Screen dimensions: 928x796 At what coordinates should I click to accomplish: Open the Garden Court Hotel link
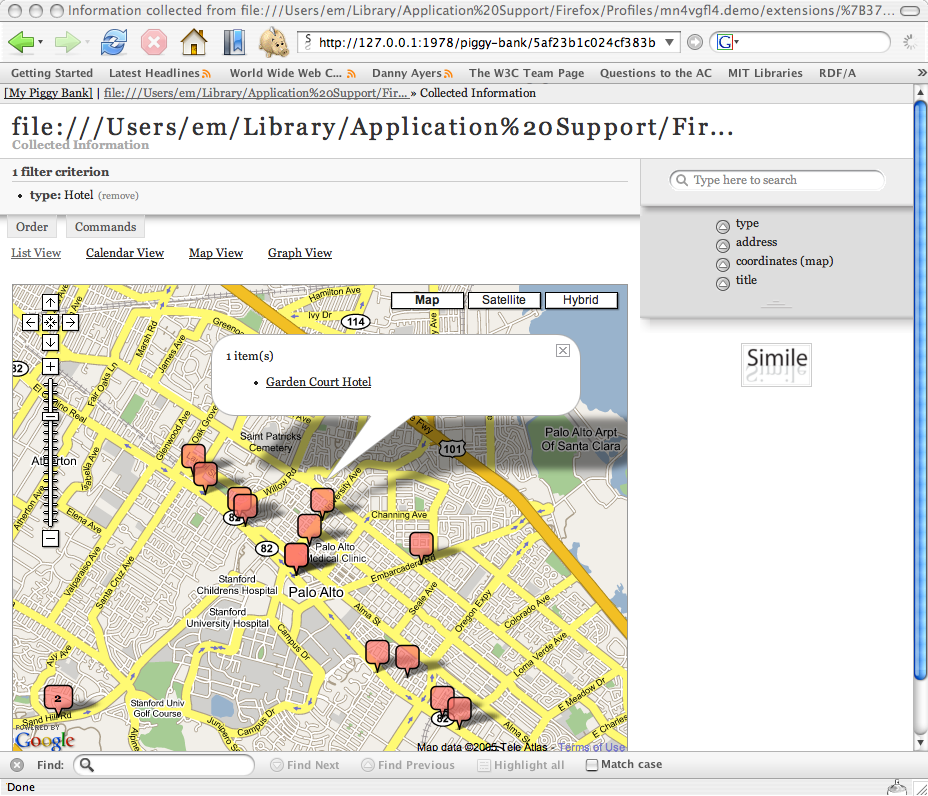pyautogui.click(x=318, y=382)
